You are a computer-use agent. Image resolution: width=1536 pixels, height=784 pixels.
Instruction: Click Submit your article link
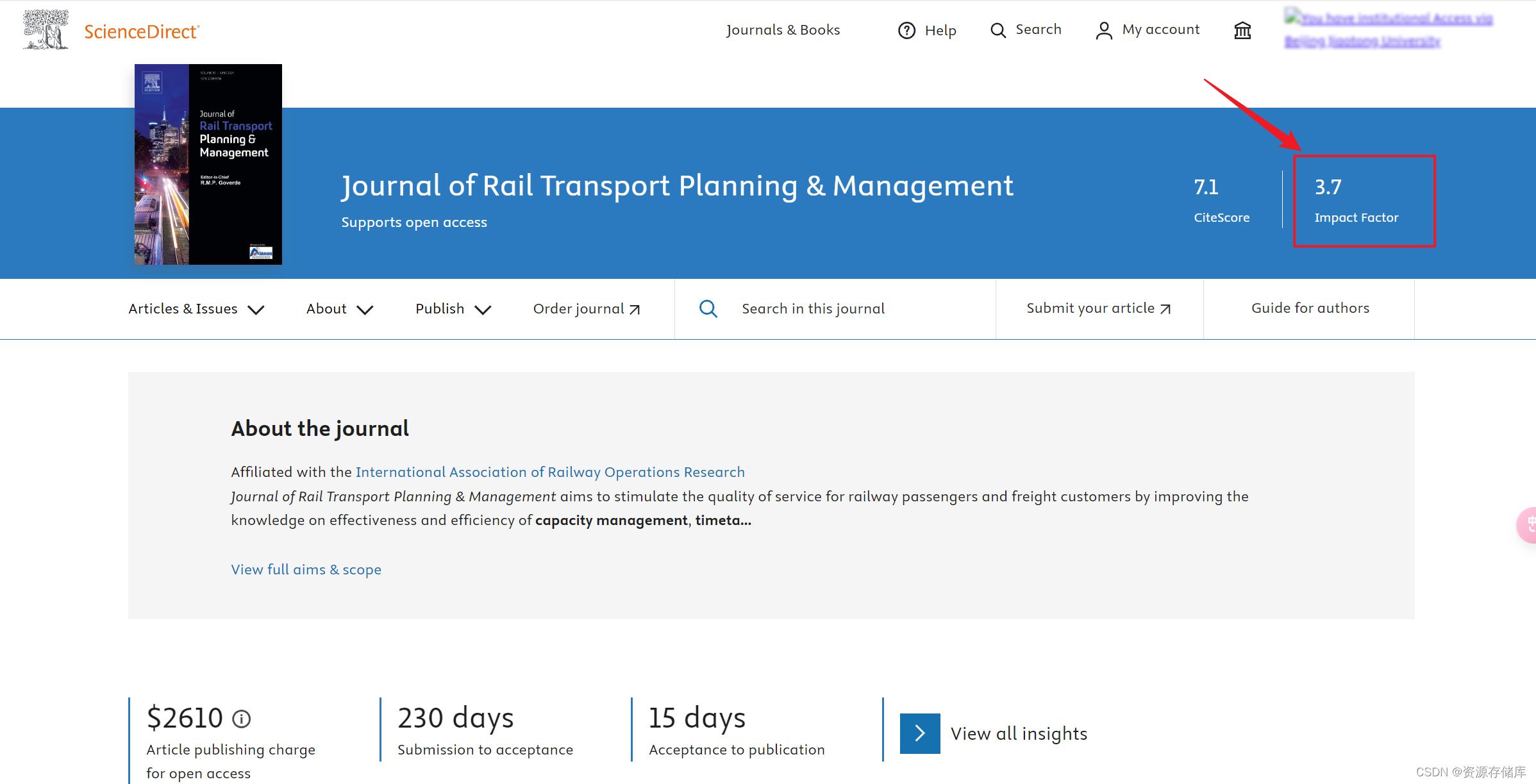[1098, 308]
